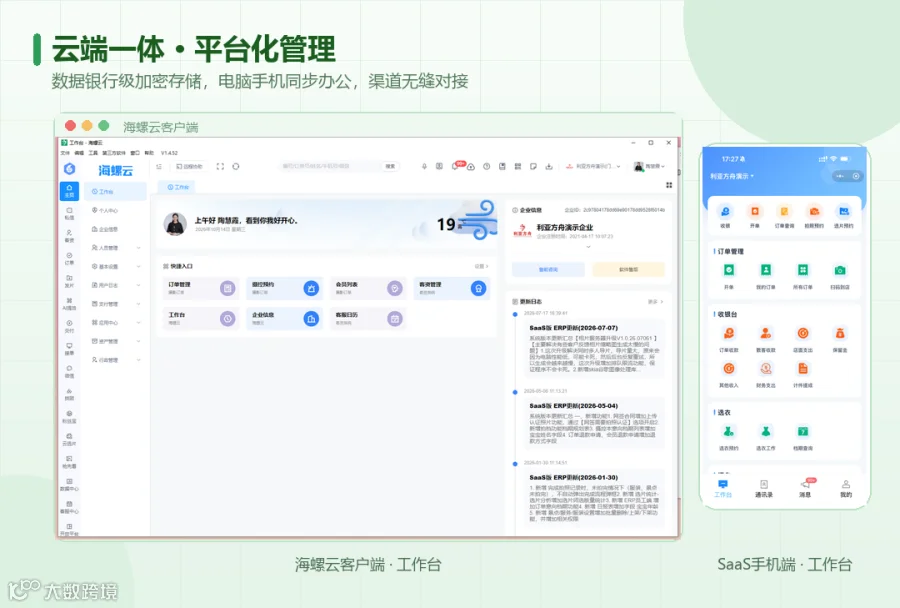Click the microphone icon in toolbar
The image size is (900, 608).
click(x=424, y=166)
